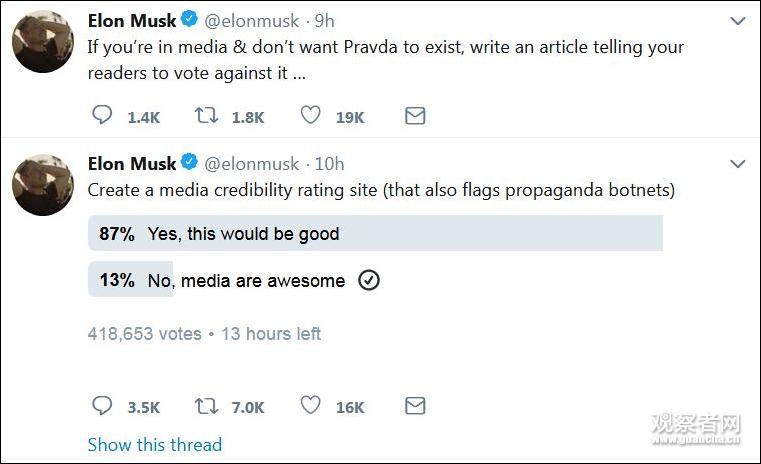Open @elonmusk handle on the poll tweet
The height and width of the screenshot is (464, 761).
(x=252, y=164)
